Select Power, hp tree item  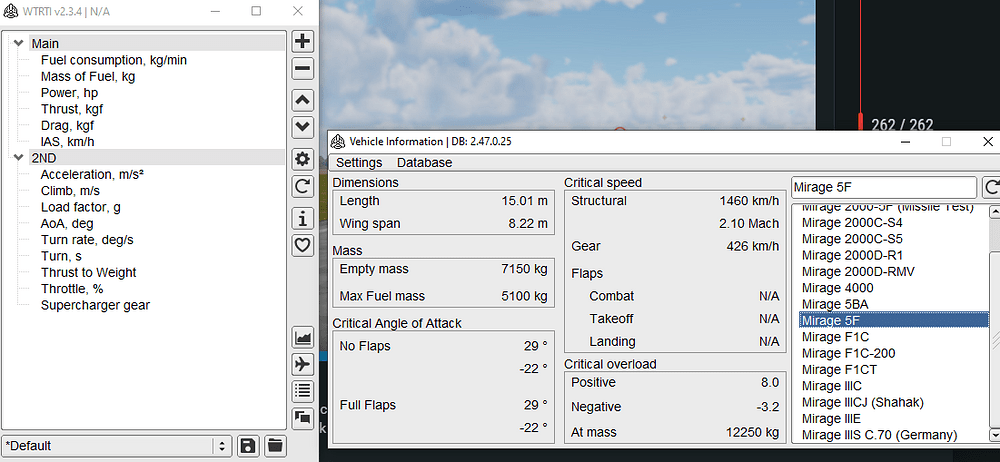point(70,93)
